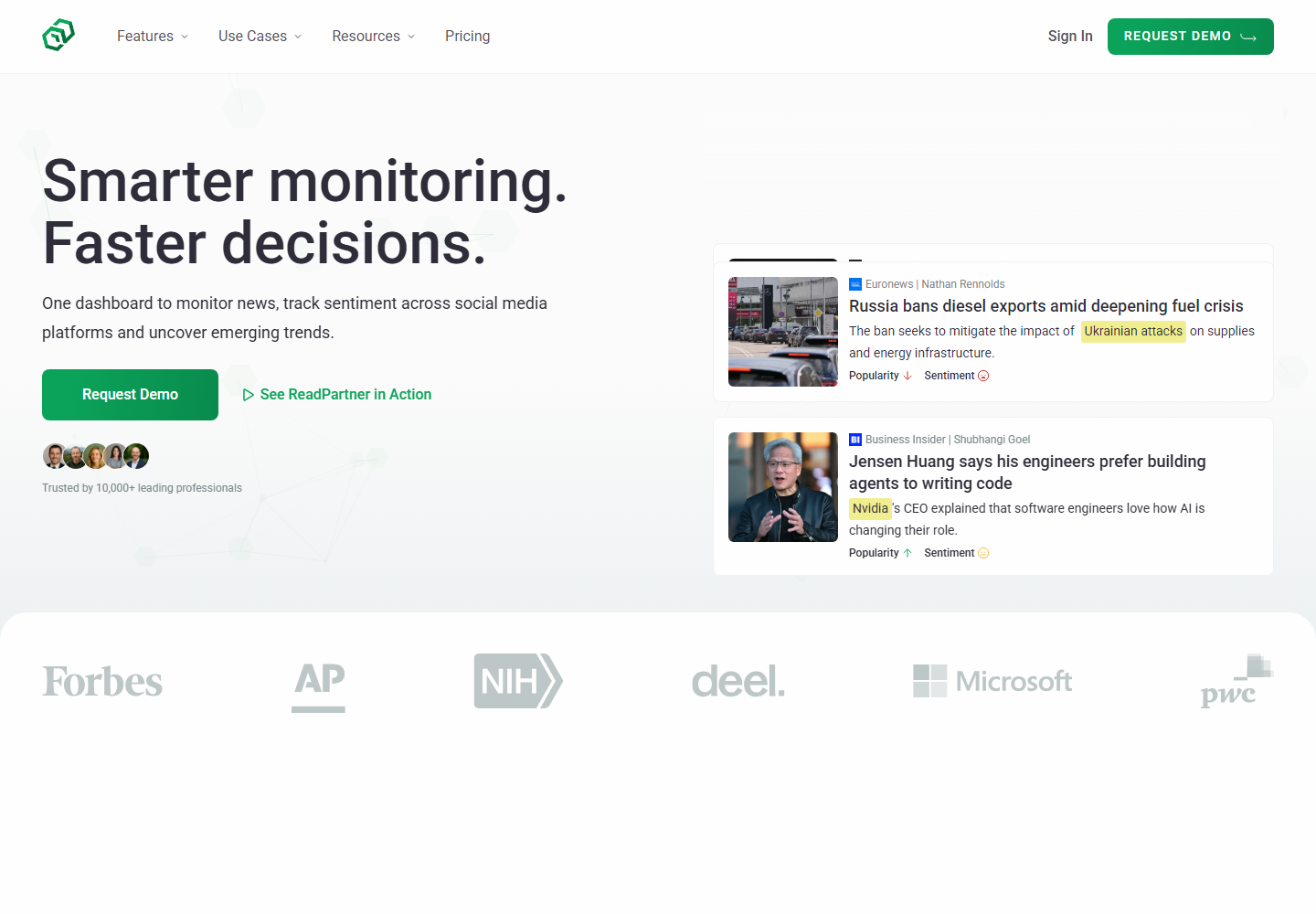Click the Euronews source icon
Screen dimensions: 1316x914
tap(855, 284)
